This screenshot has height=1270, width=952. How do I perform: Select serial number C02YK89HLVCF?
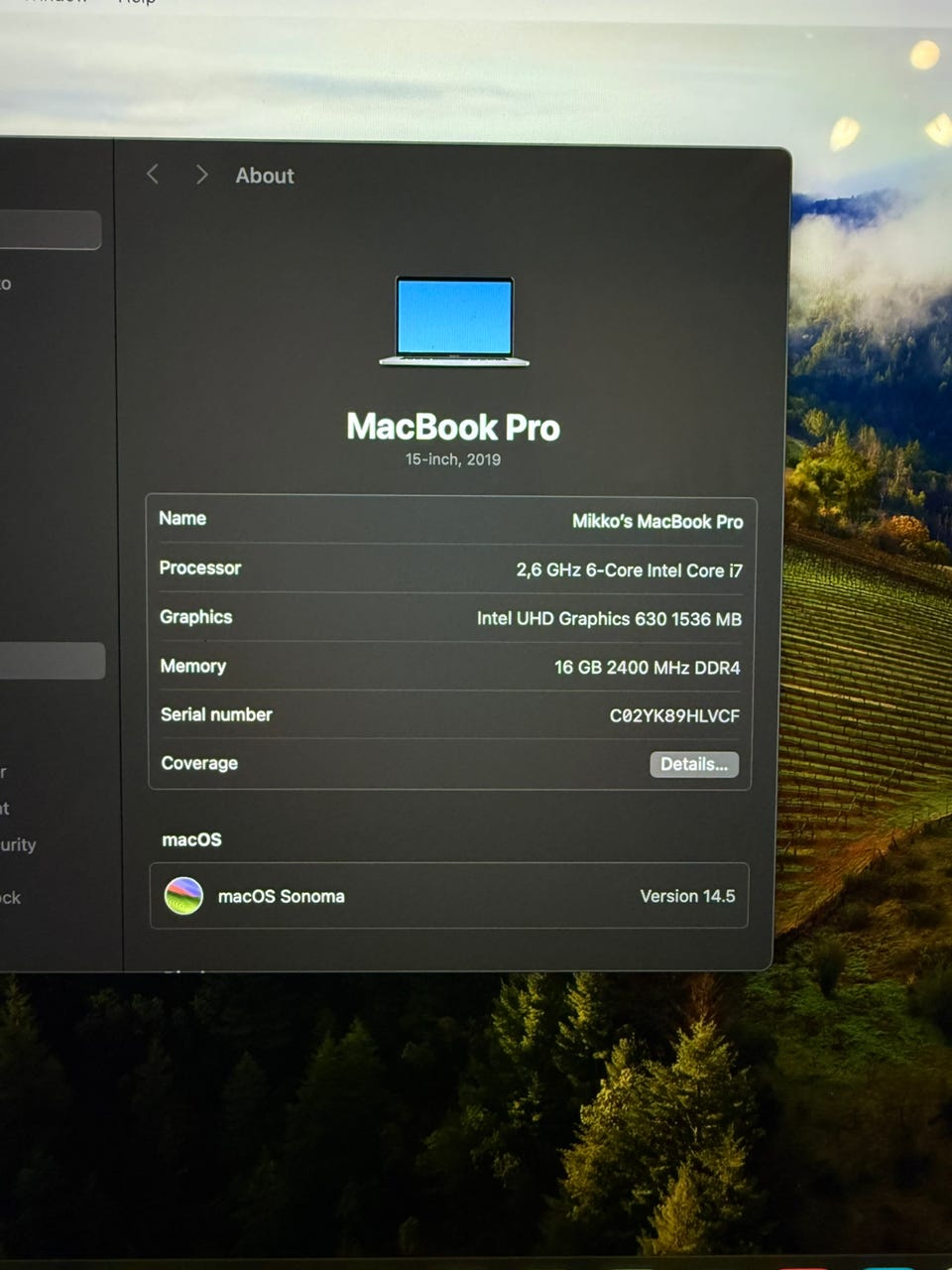pos(674,715)
